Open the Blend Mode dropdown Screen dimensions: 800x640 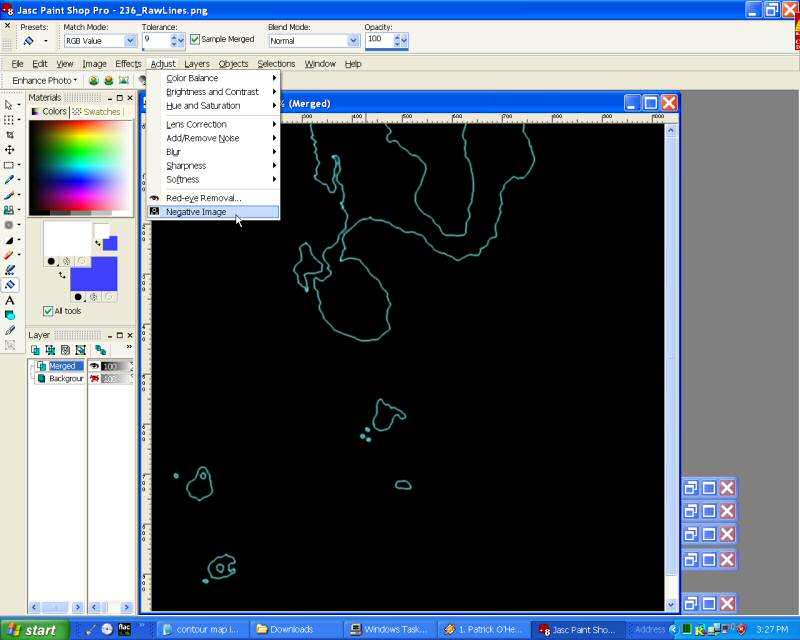pos(353,41)
